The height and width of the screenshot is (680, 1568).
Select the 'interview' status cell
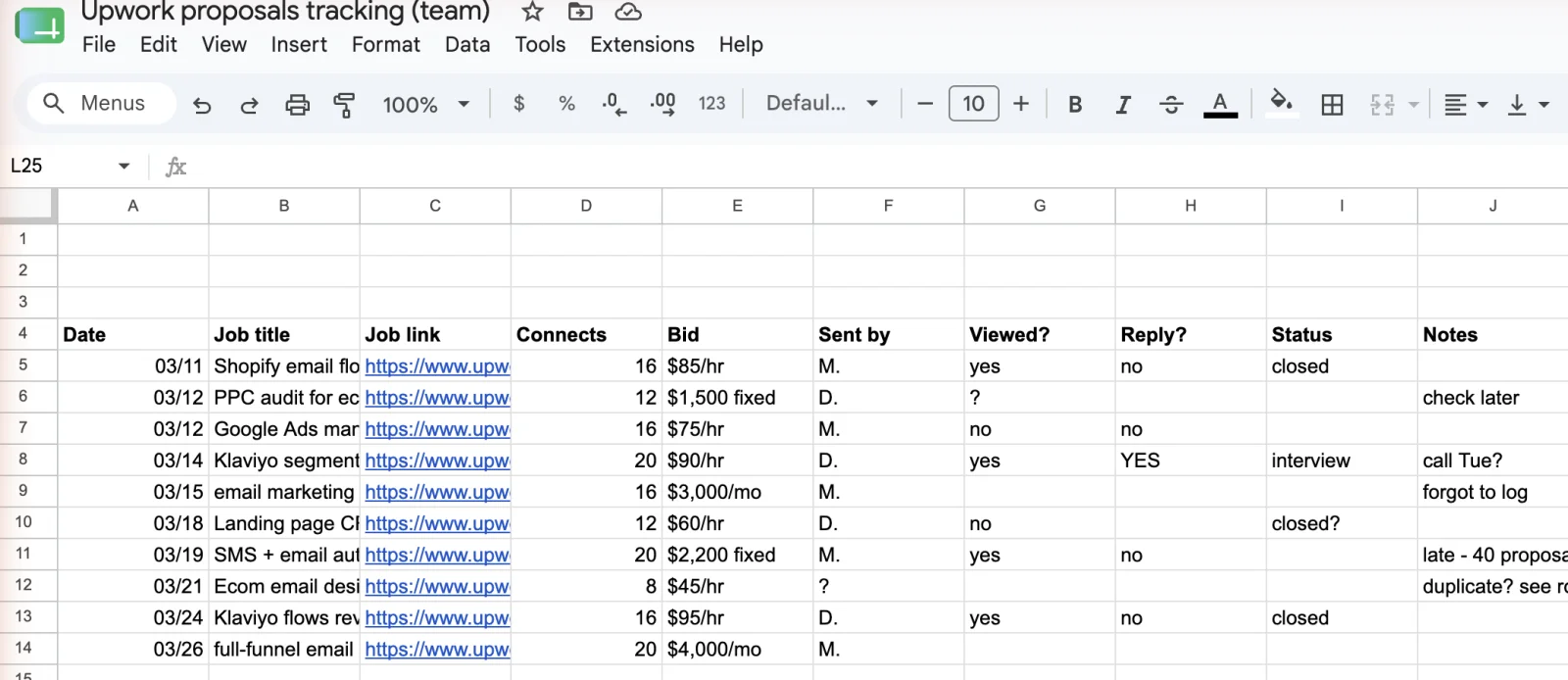point(1342,460)
